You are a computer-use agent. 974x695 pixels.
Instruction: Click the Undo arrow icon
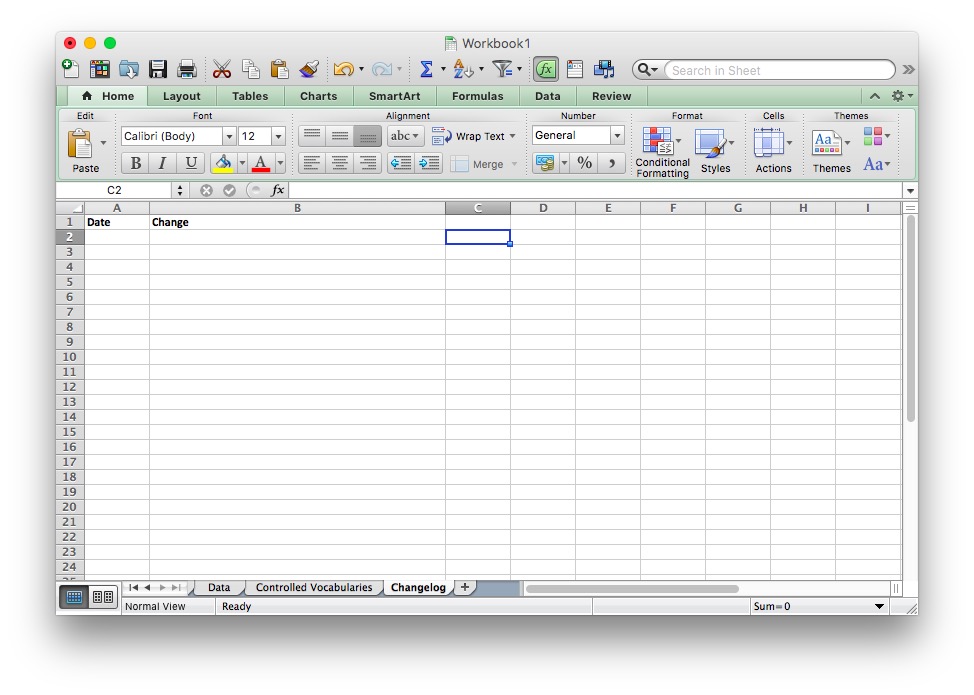(x=343, y=69)
